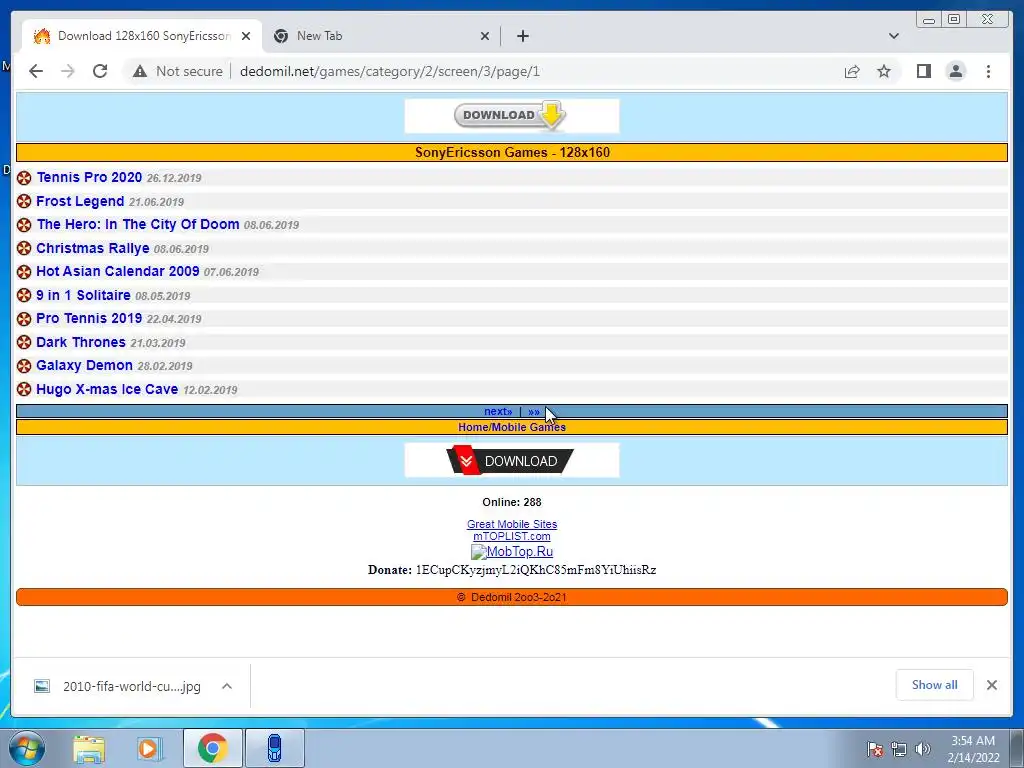Click the Action Center flag icon
1024x768 pixels.
tap(874, 749)
